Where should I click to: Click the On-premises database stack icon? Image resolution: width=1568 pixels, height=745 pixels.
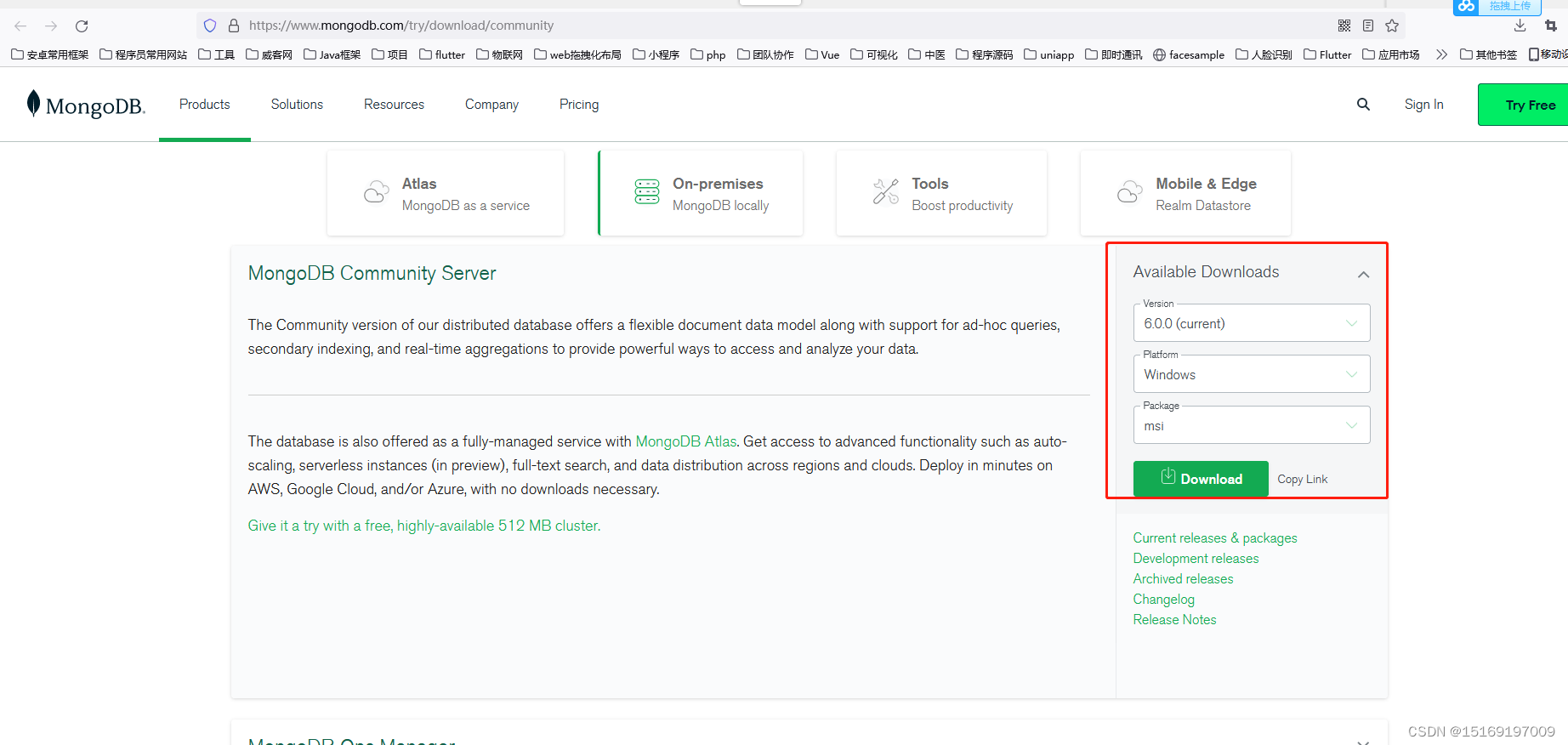[x=647, y=192]
